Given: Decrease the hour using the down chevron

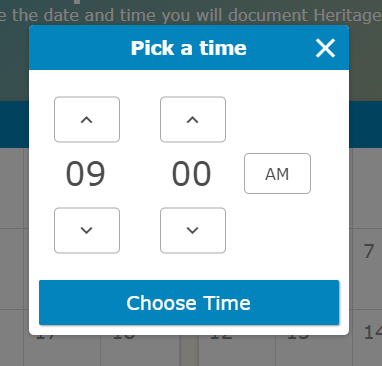Looking at the screenshot, I should point(87,230).
